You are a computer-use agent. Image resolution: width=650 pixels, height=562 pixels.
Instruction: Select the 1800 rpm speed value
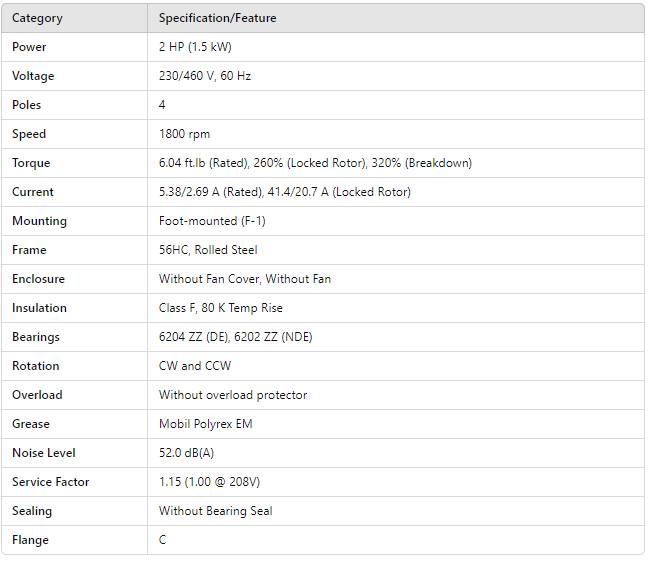[x=185, y=134]
